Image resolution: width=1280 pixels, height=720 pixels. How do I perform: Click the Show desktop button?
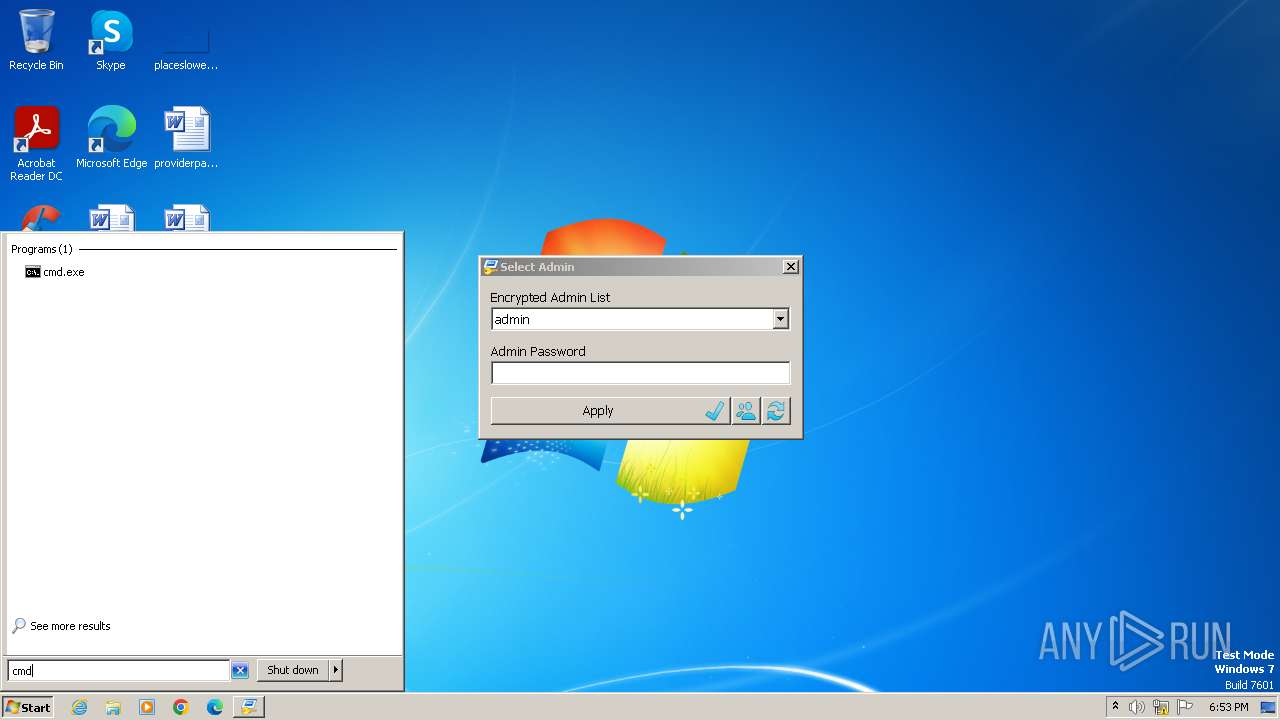coord(1268,707)
